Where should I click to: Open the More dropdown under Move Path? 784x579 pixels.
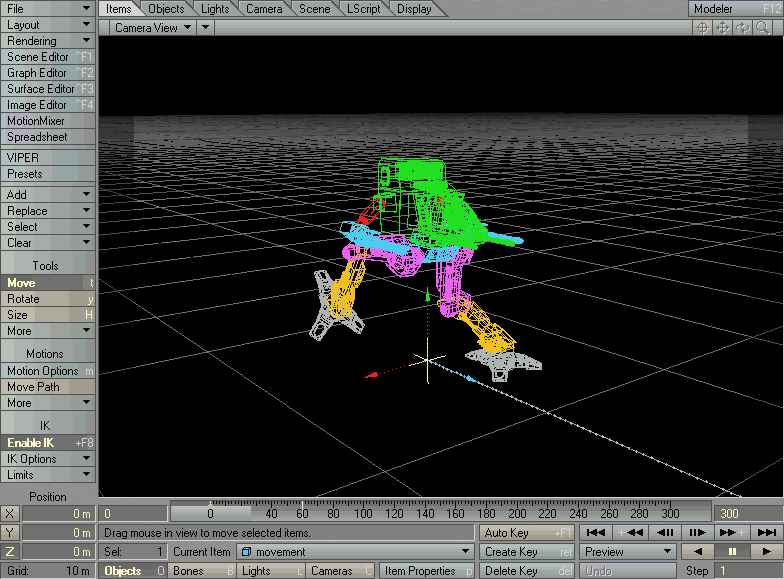[x=48, y=402]
